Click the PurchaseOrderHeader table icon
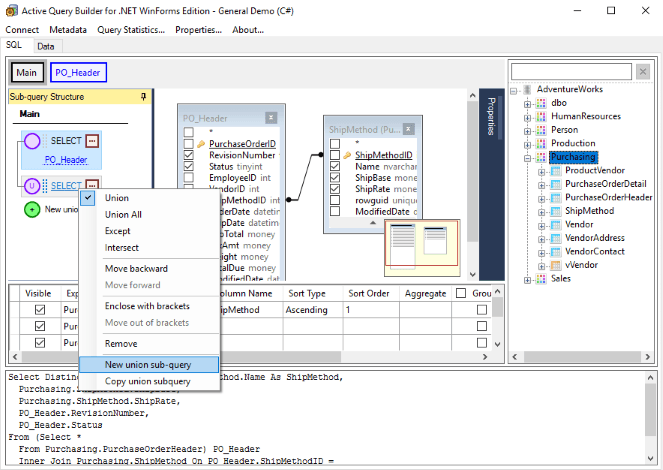 [x=556, y=198]
